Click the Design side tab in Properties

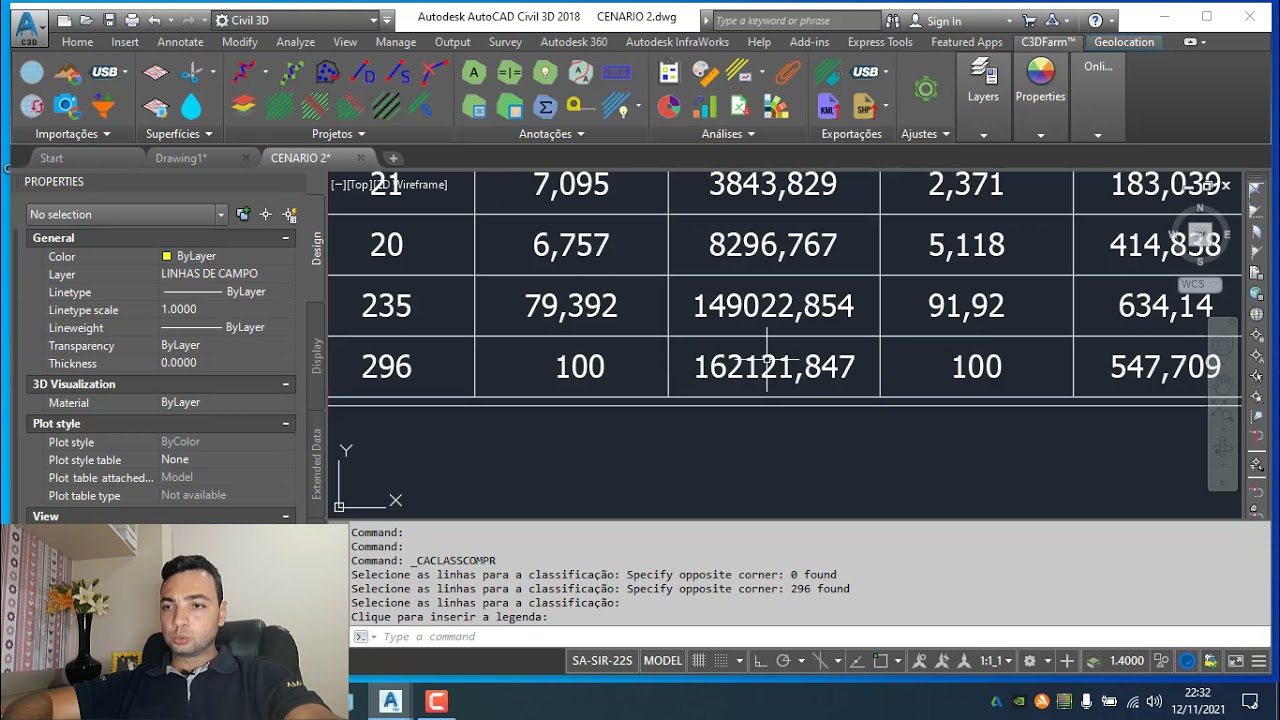(x=317, y=248)
